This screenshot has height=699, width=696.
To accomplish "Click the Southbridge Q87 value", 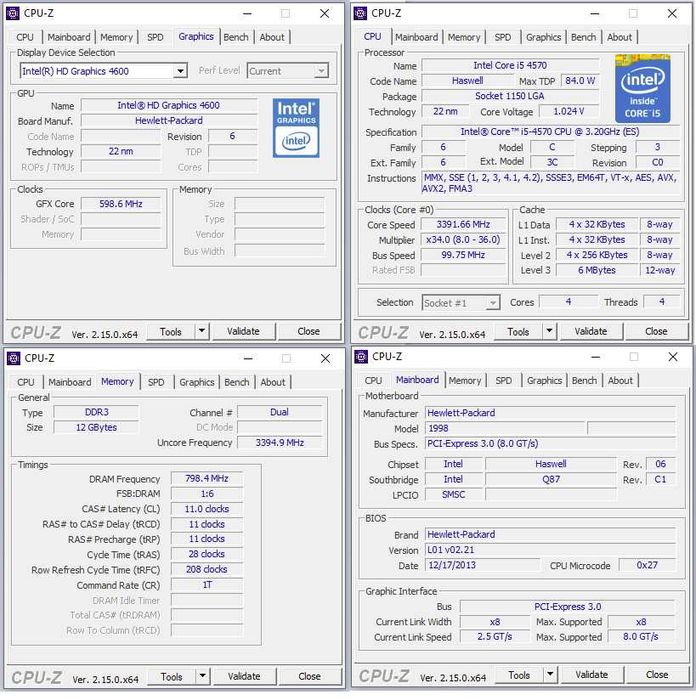I will click(x=551, y=479).
